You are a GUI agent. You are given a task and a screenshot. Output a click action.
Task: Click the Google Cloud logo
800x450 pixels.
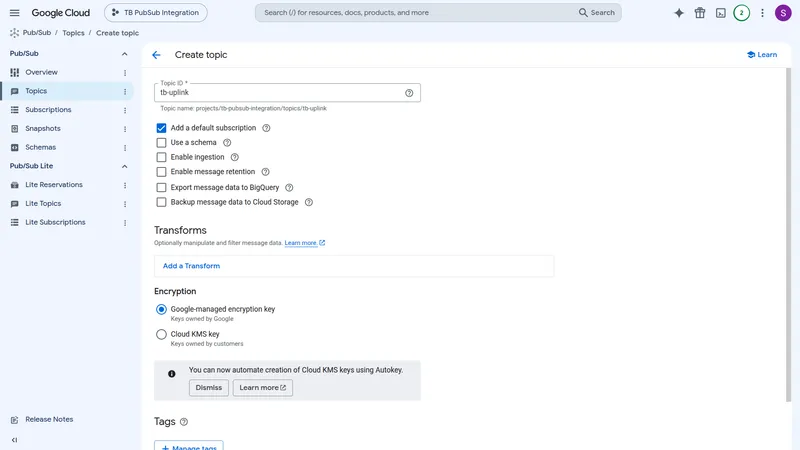click(x=61, y=13)
